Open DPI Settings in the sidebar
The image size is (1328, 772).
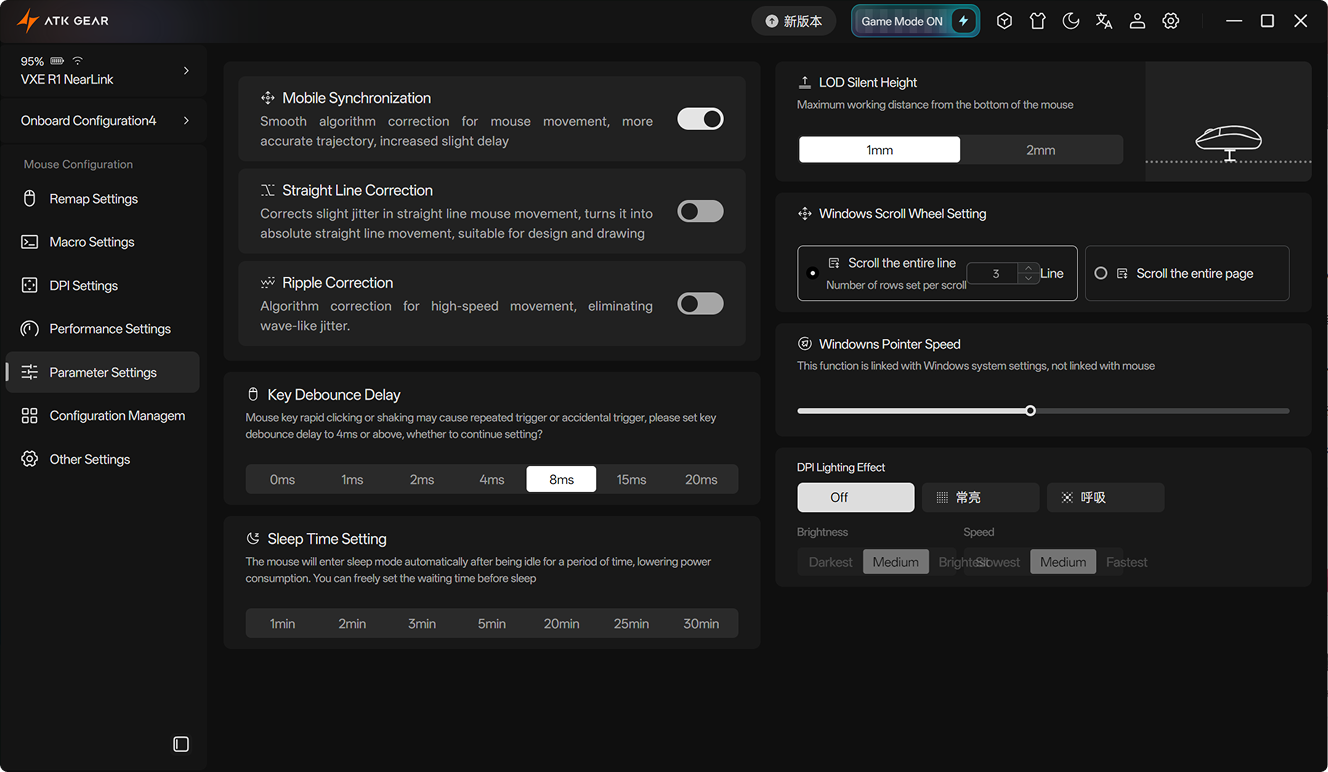click(84, 286)
